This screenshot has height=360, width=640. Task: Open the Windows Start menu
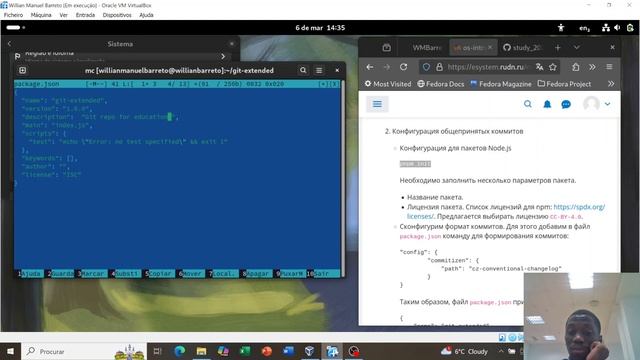10,351
